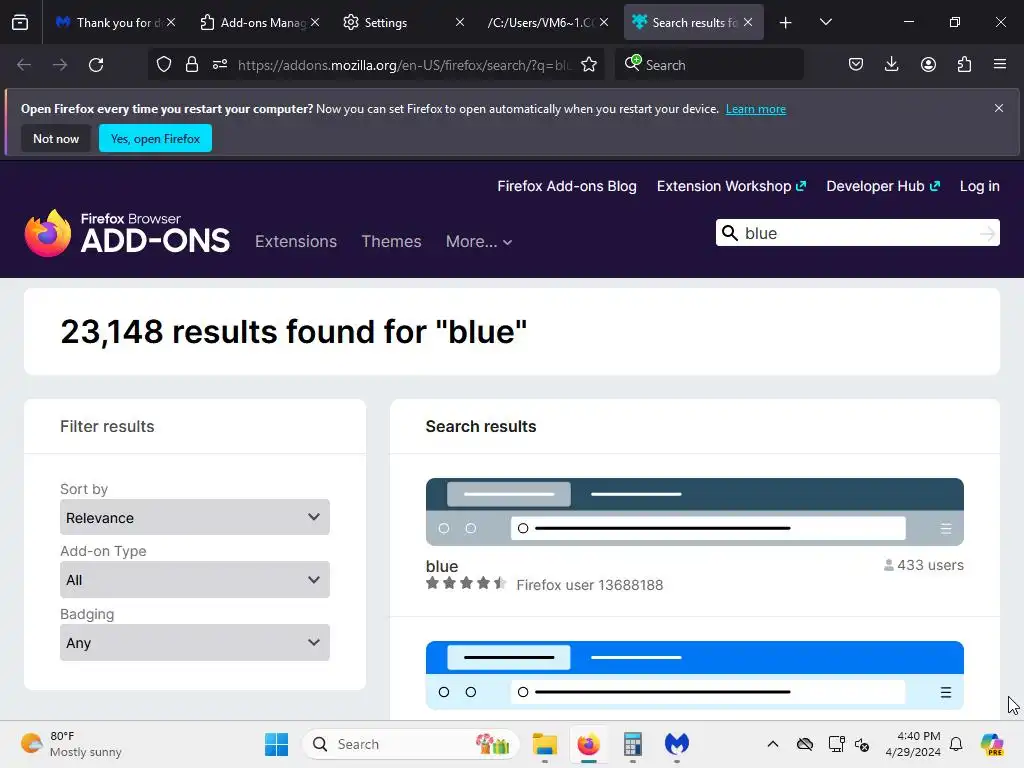Open the Firefox account icon
Screen dimensions: 1024x768
928,64
